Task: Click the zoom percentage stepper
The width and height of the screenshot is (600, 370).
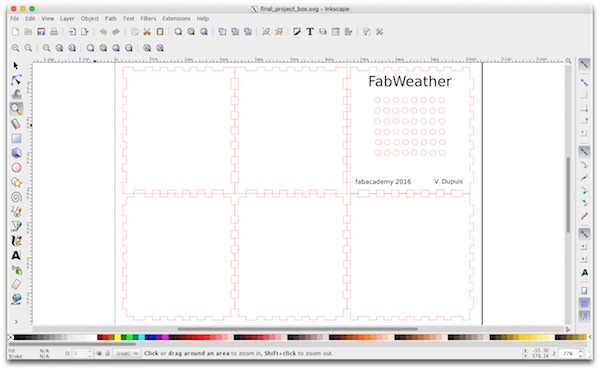Action: coord(580,354)
